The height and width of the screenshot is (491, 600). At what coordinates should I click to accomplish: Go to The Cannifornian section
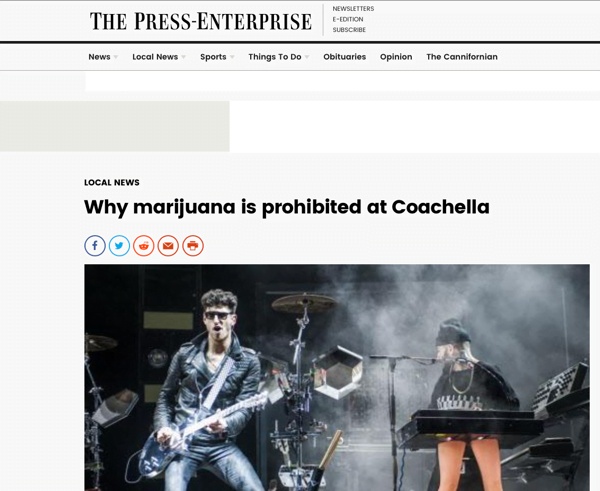pyautogui.click(x=462, y=57)
